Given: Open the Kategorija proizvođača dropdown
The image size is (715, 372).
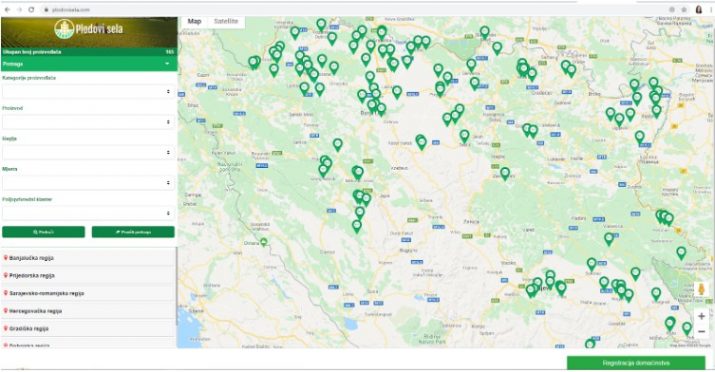Looking at the screenshot, I should coord(88,92).
